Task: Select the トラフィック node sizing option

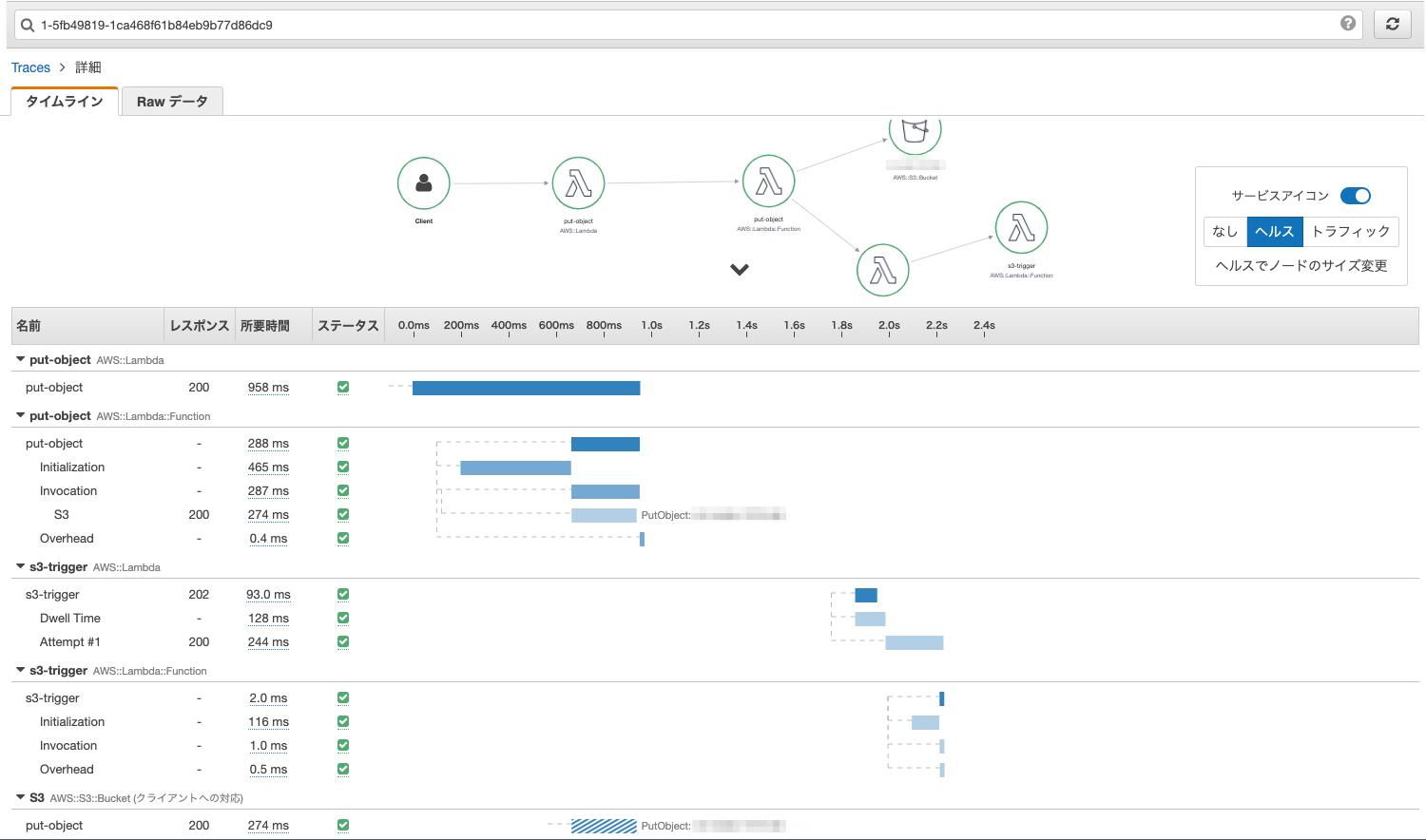Action: (x=1350, y=232)
